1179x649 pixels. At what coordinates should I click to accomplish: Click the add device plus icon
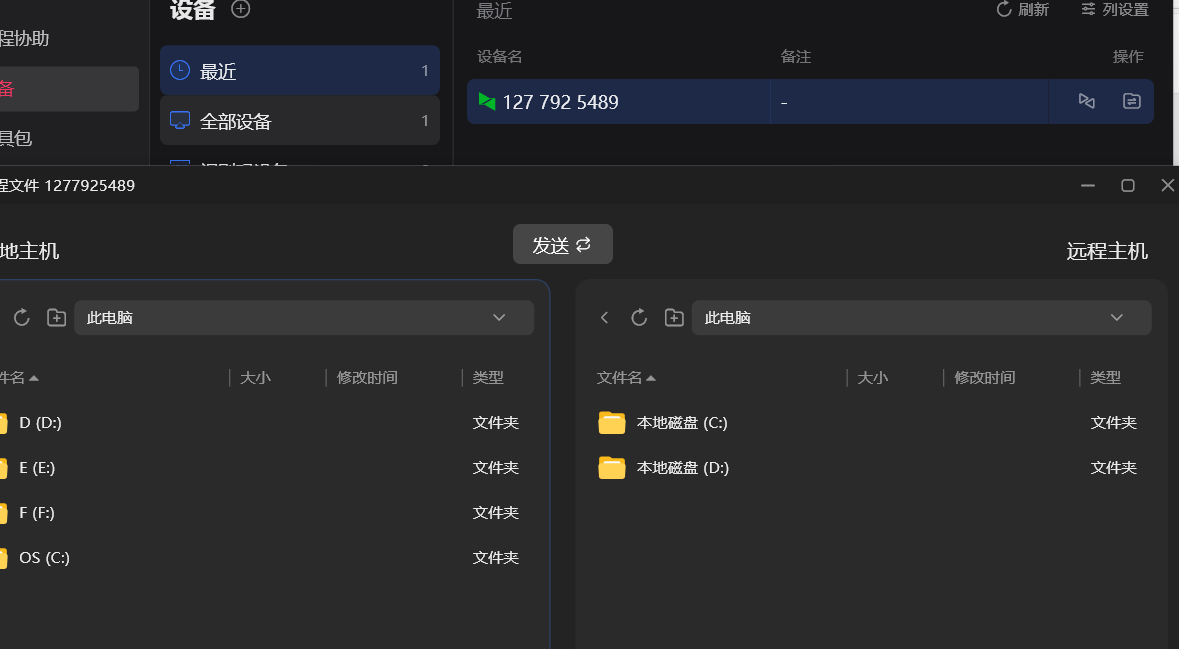pyautogui.click(x=240, y=9)
